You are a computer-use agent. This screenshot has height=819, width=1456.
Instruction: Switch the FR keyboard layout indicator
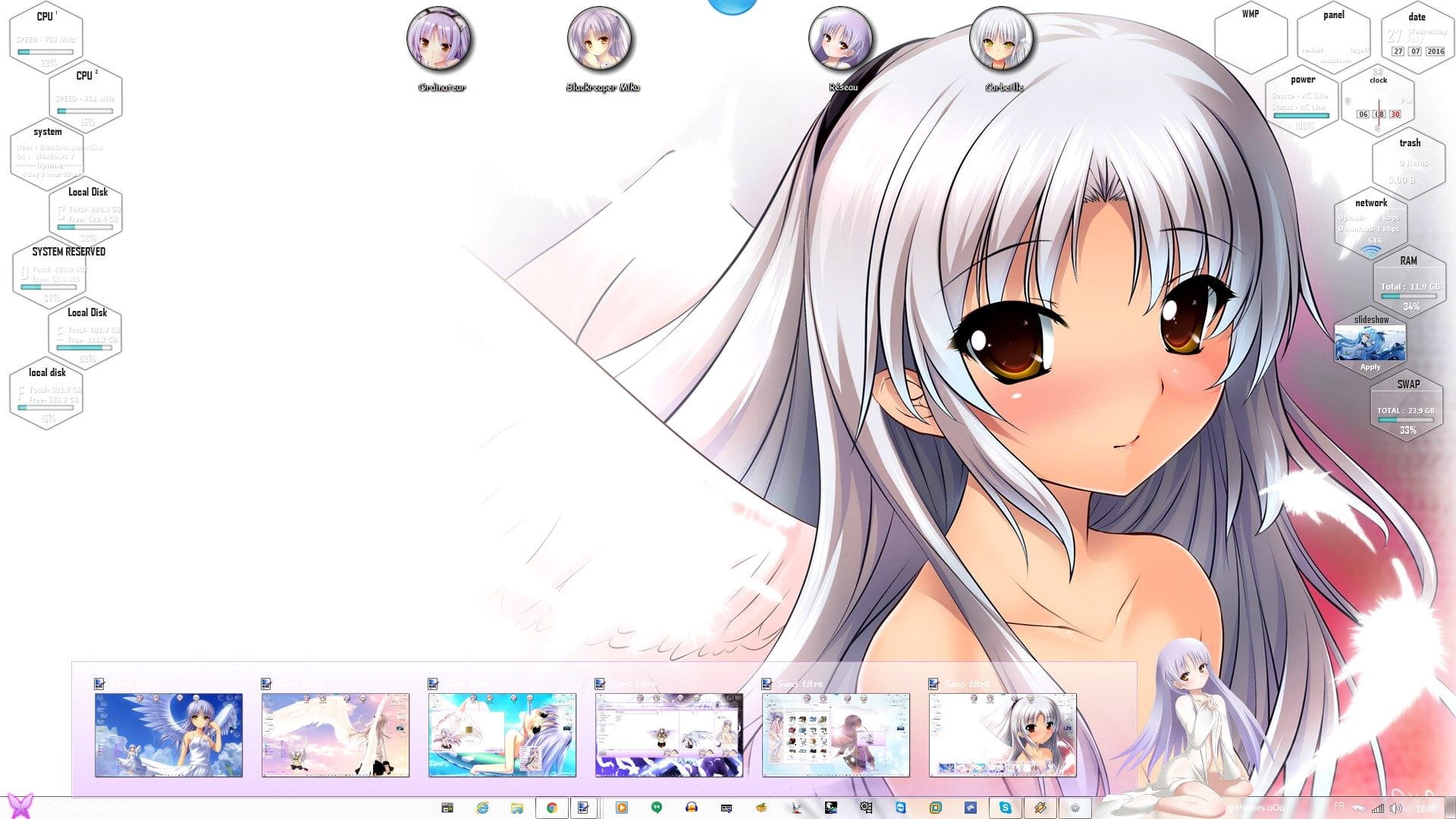coord(1339,806)
